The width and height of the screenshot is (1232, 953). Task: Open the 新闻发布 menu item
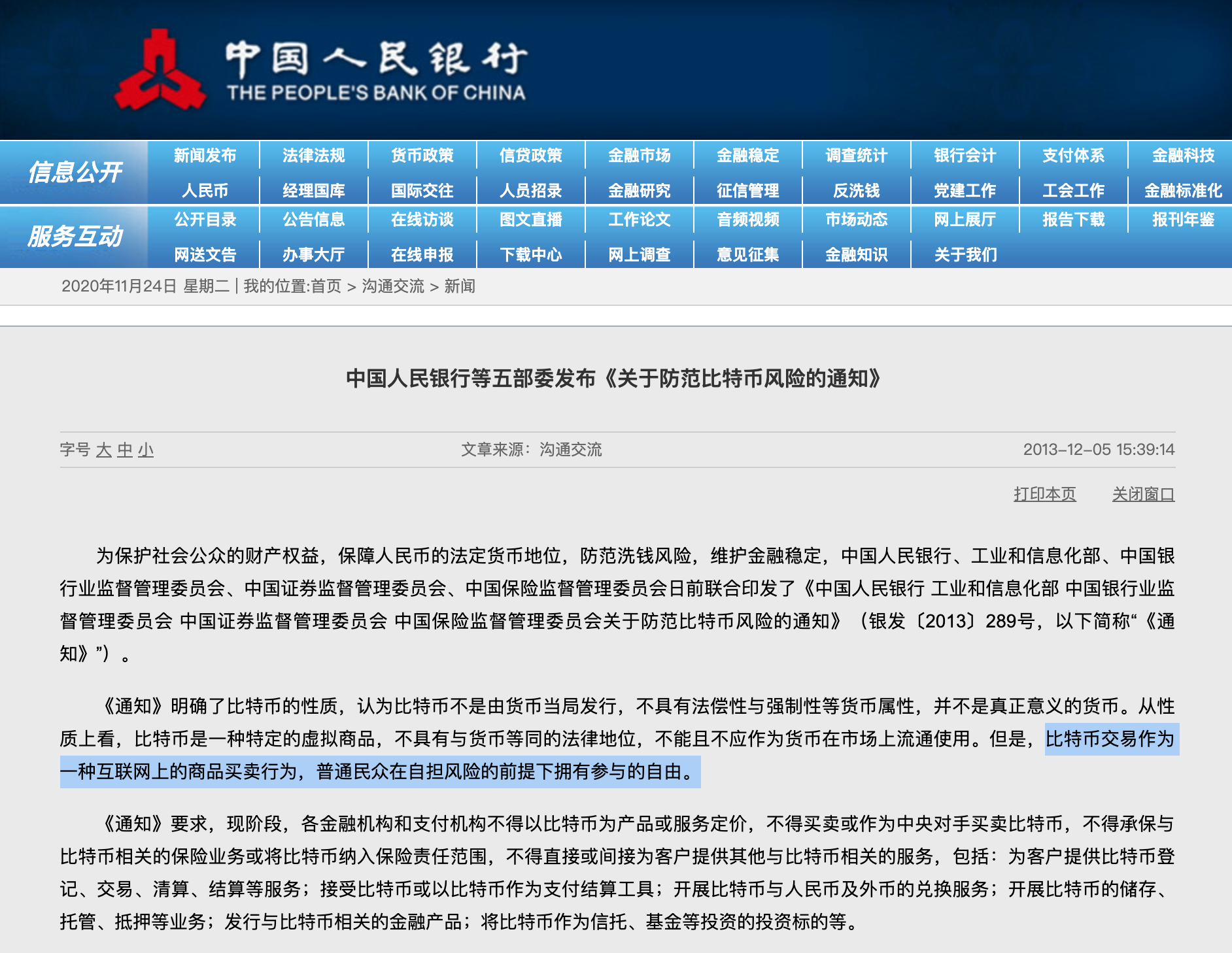205,156
